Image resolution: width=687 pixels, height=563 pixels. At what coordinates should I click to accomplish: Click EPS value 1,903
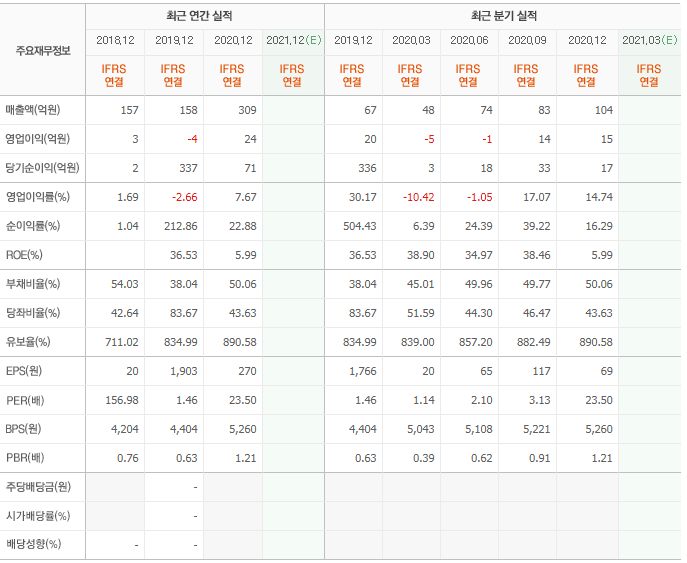point(184,371)
